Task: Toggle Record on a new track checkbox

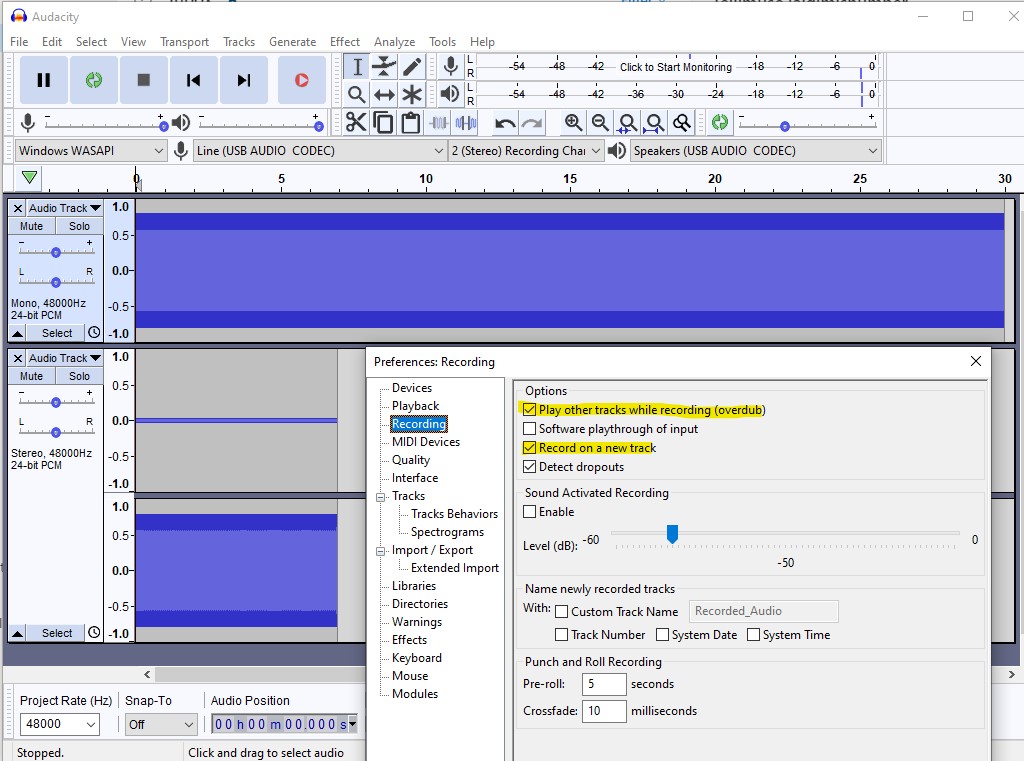Action: tap(530, 447)
